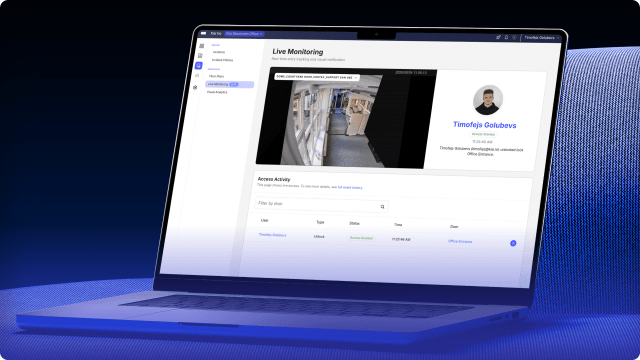Screen dimensions: 640x360
Task: Open the Visual Analytics menu item
Action: pos(217,92)
